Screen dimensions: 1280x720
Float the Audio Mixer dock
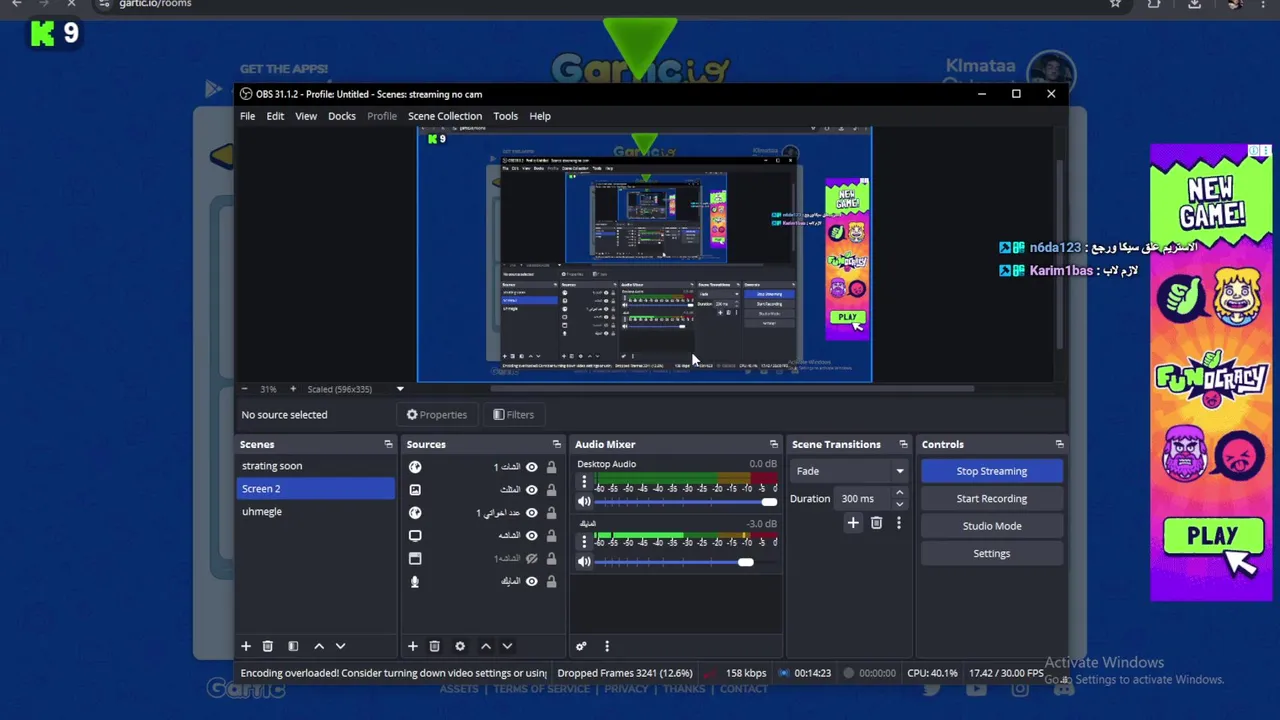point(773,444)
